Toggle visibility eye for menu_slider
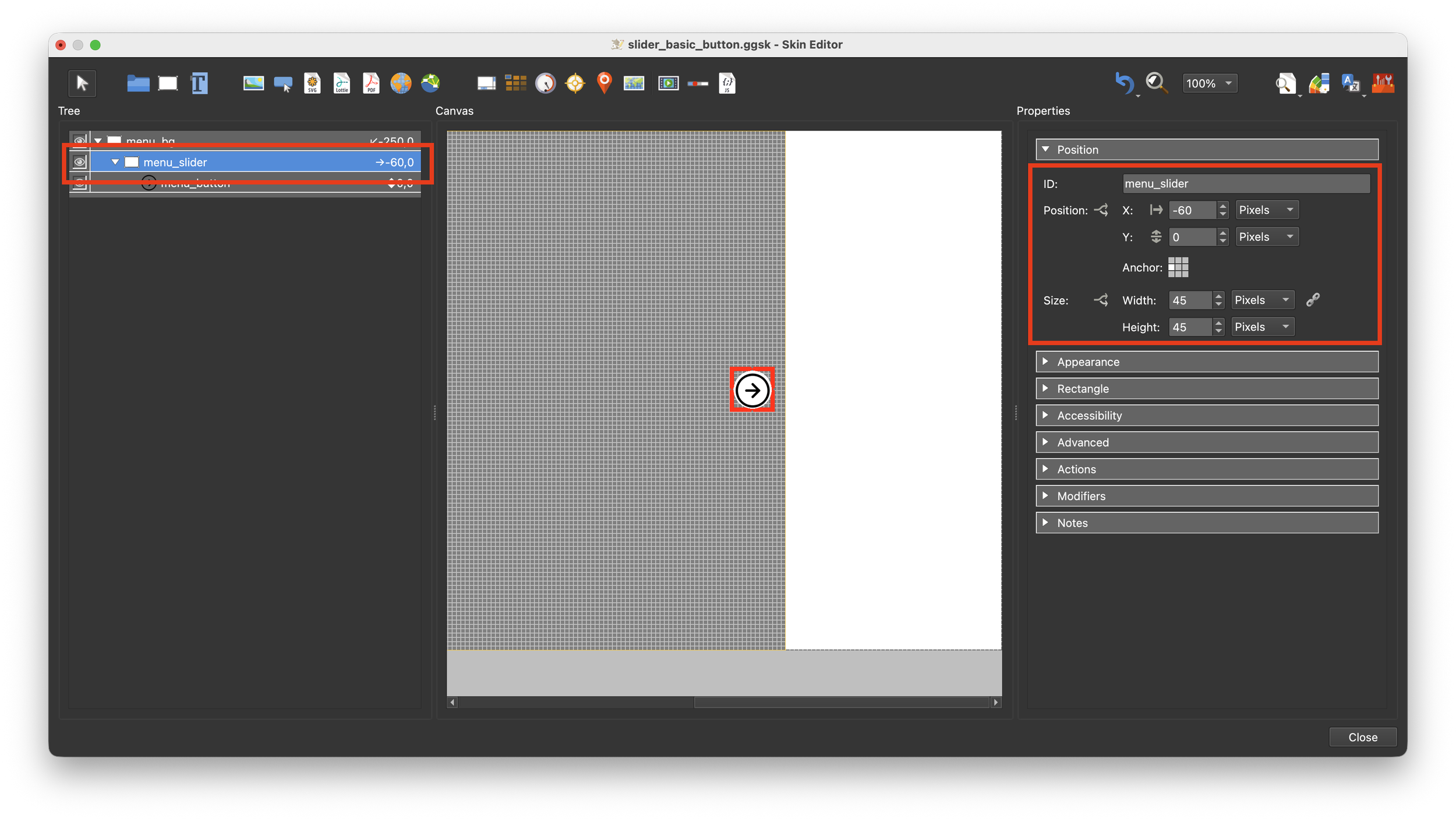Screen dimensions: 1456x821 pos(80,162)
